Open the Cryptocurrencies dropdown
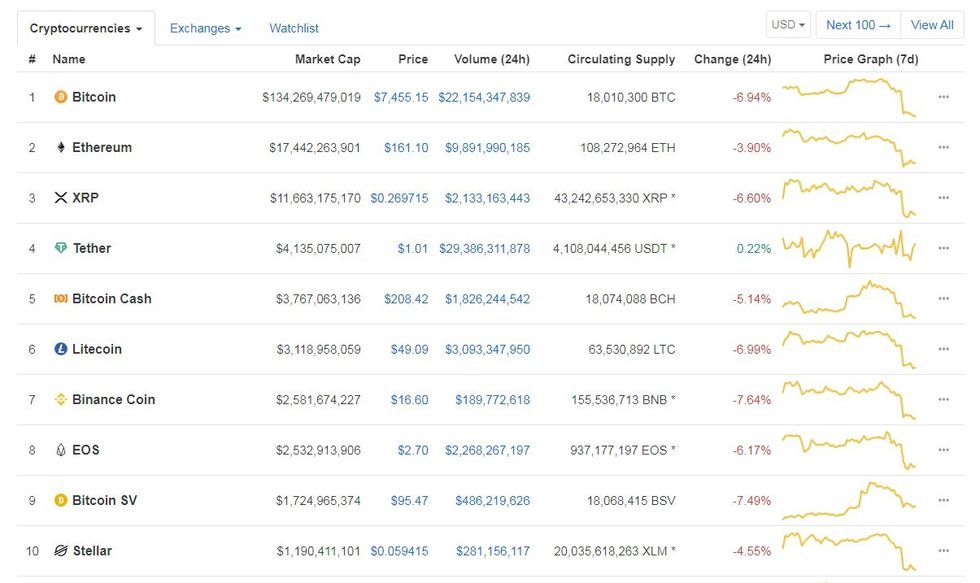The height and width of the screenshot is (583, 980). tap(86, 28)
